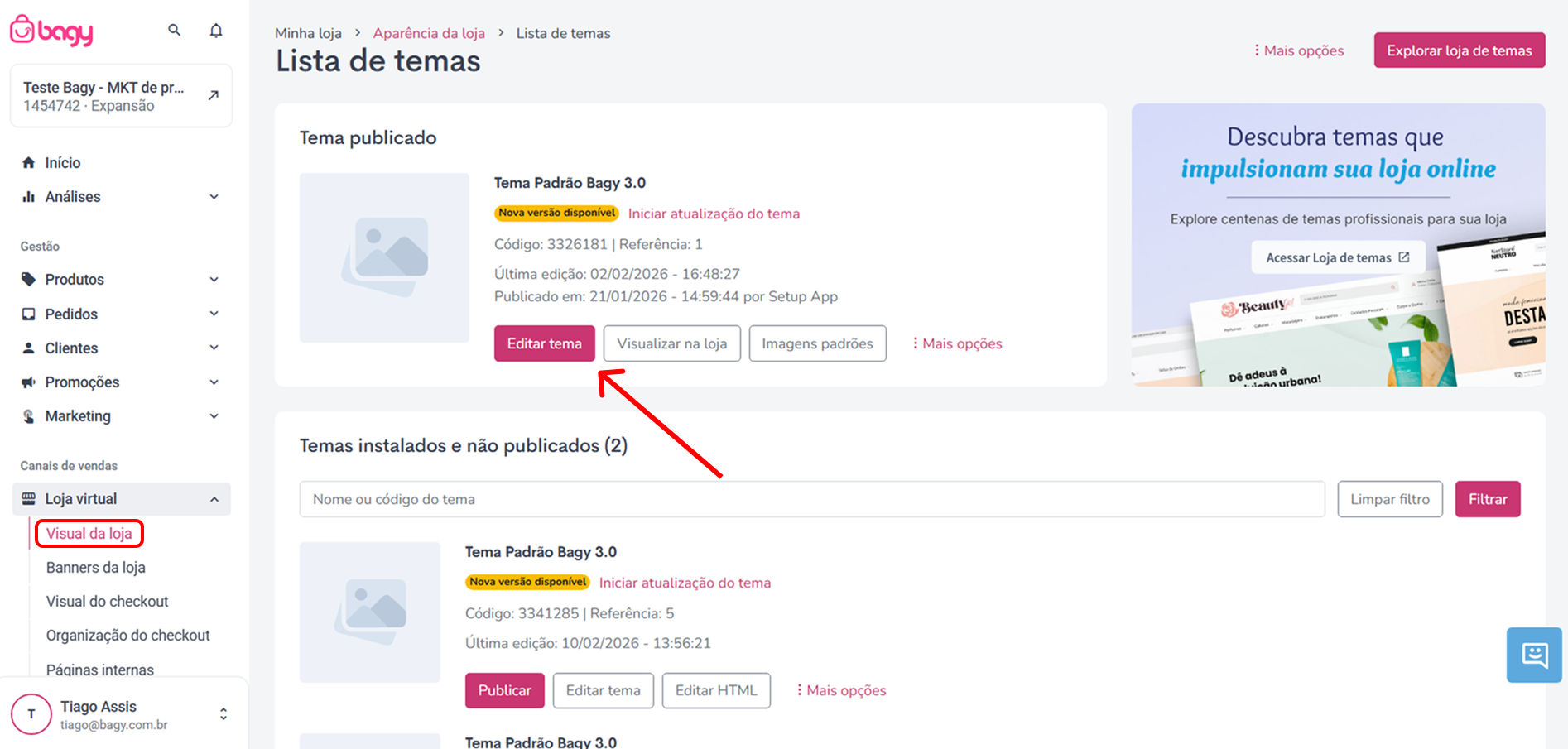Image resolution: width=1568 pixels, height=749 pixels.
Task: Click Imagens padrões button
Action: point(818,343)
